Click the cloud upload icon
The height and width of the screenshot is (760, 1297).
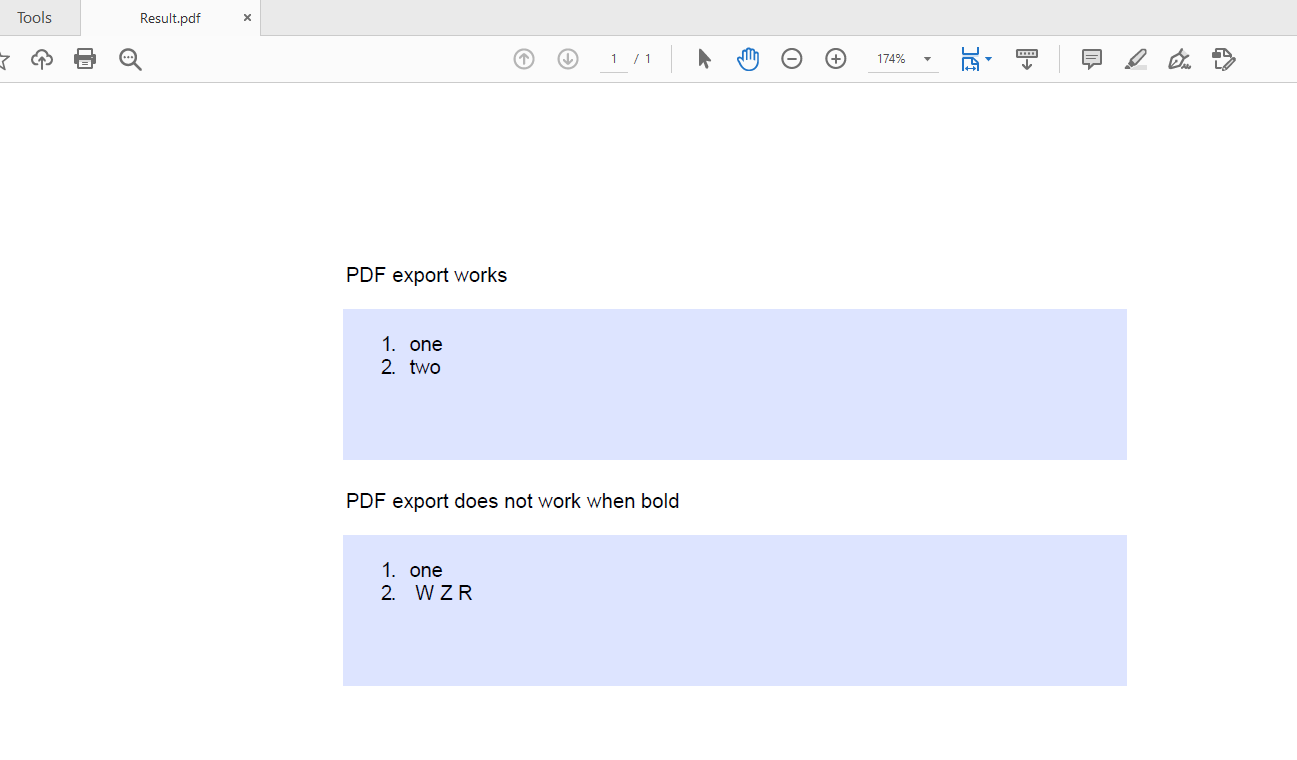tap(42, 59)
